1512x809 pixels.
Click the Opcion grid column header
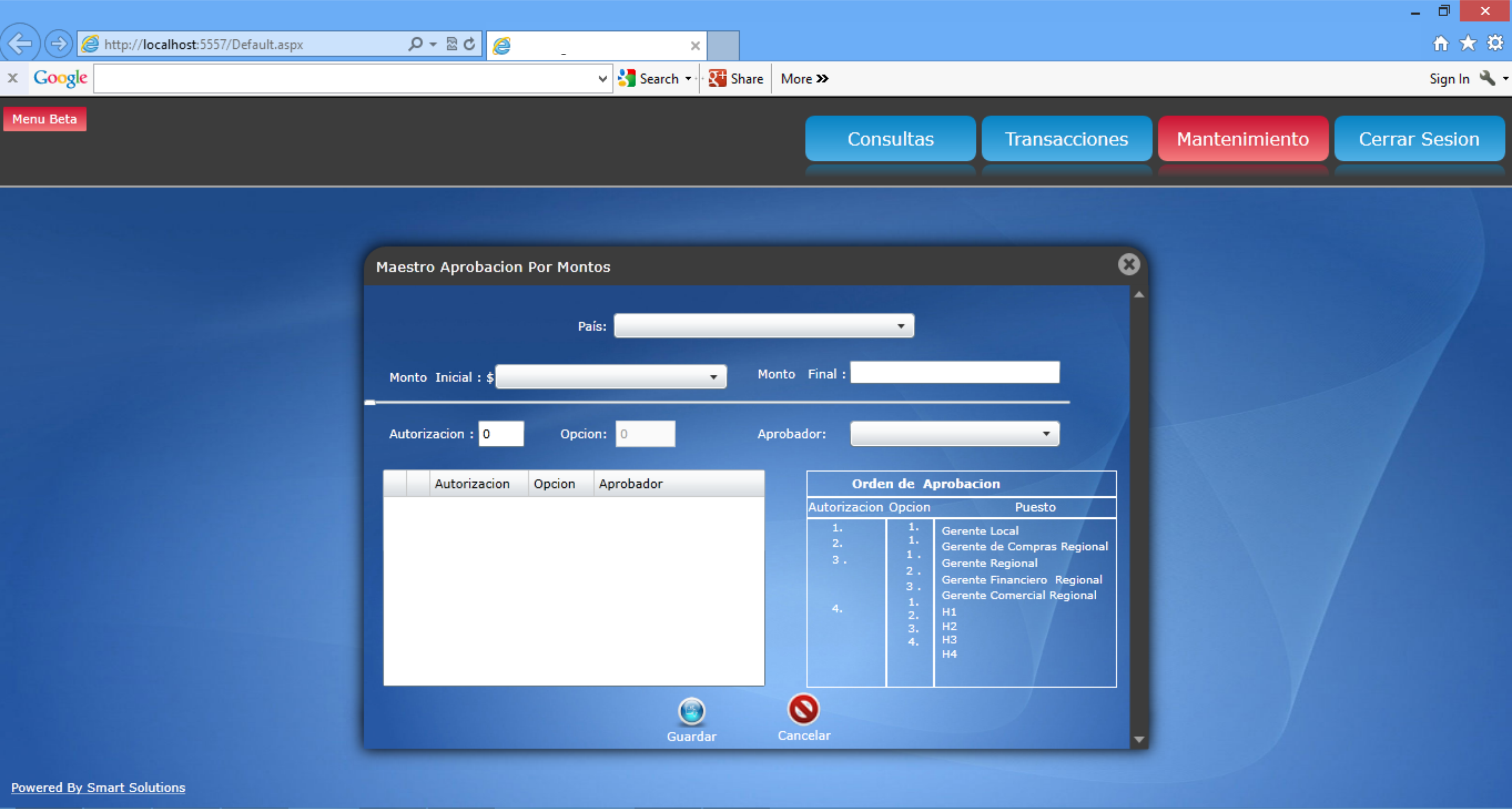pos(560,483)
